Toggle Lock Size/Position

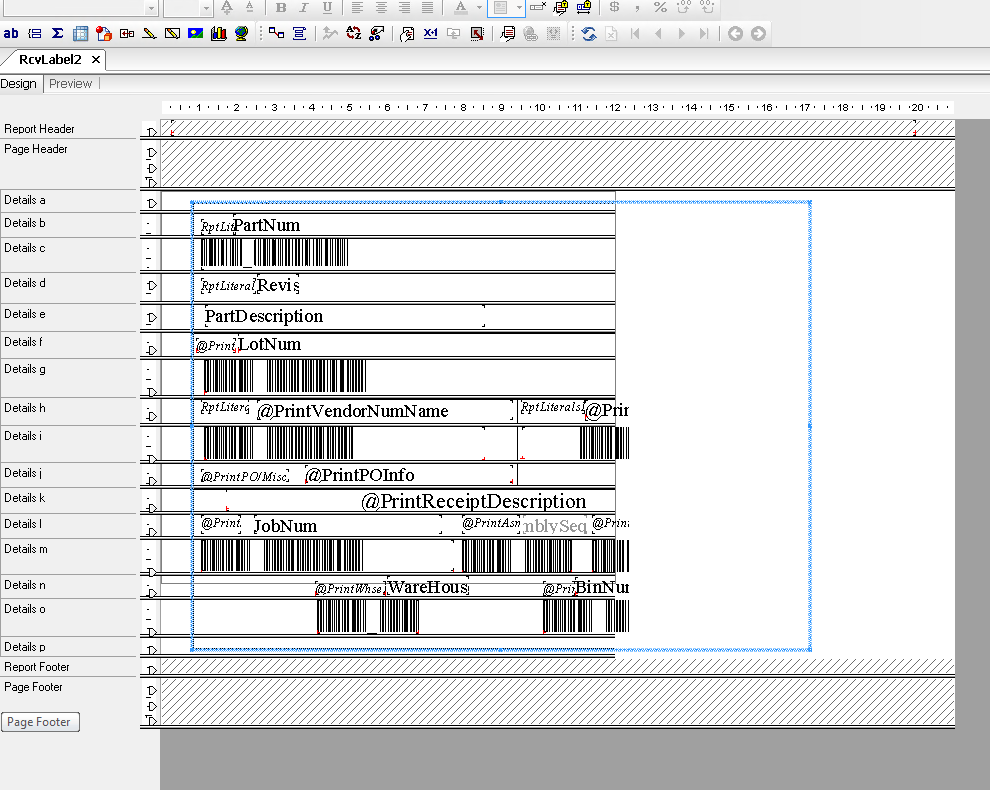coord(584,8)
